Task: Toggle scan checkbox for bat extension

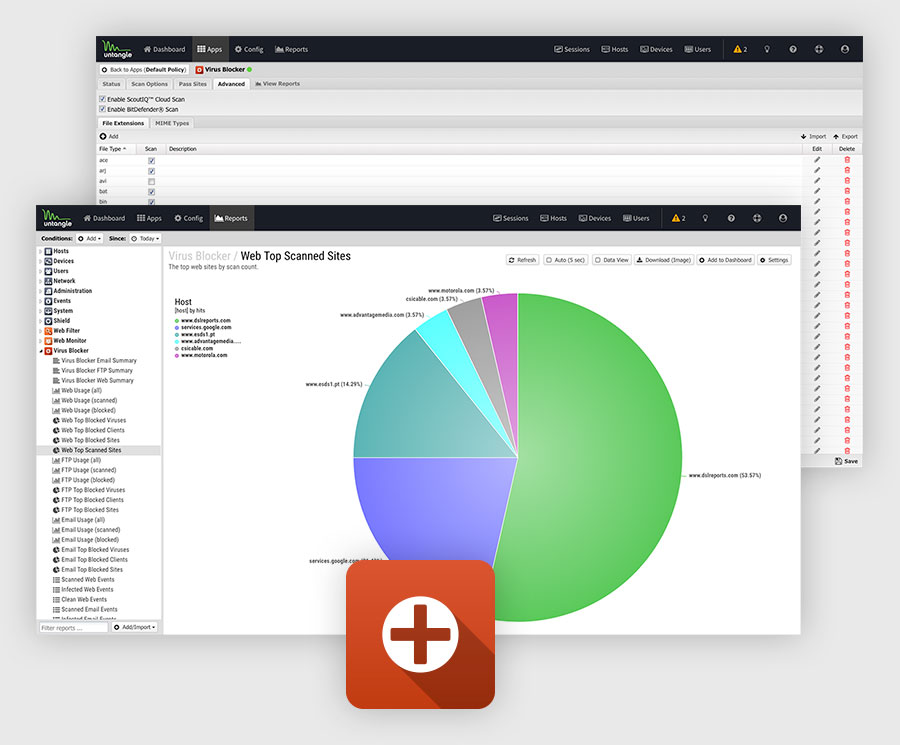Action: pos(152,192)
